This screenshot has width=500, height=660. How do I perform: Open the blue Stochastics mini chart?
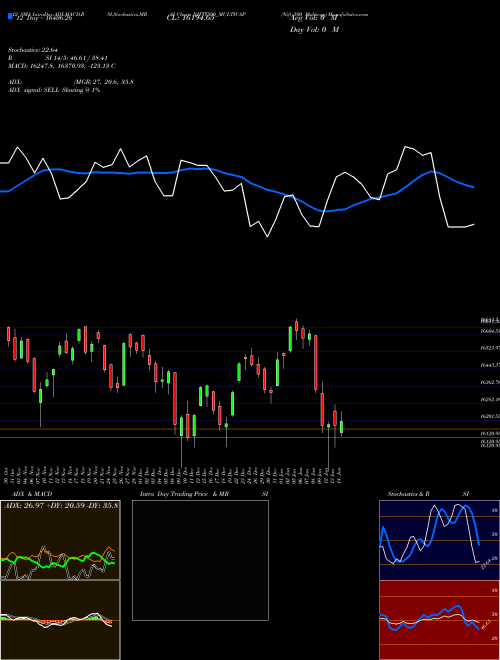pos(439,540)
